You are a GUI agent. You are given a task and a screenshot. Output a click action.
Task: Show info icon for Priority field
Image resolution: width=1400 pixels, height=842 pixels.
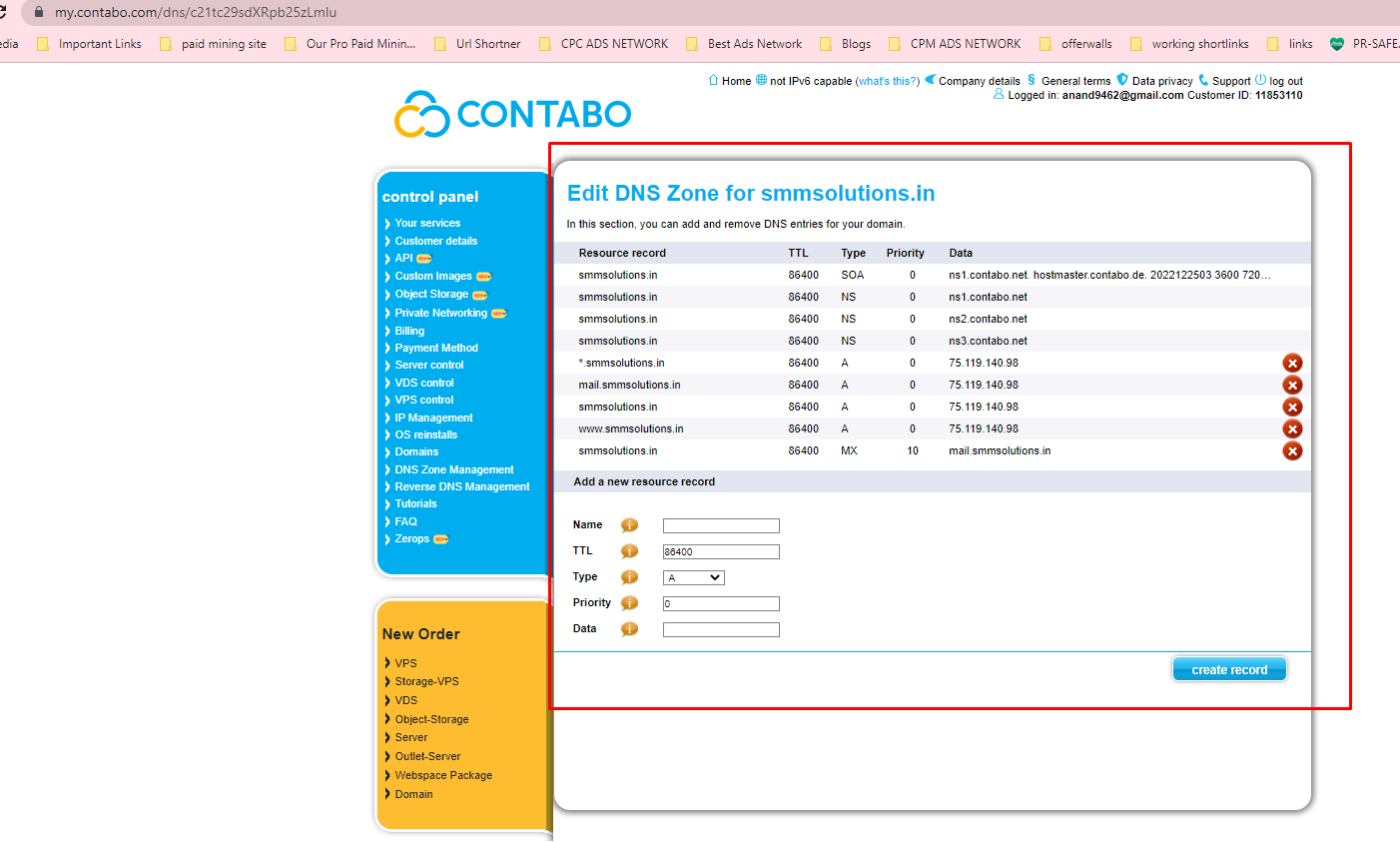point(629,603)
